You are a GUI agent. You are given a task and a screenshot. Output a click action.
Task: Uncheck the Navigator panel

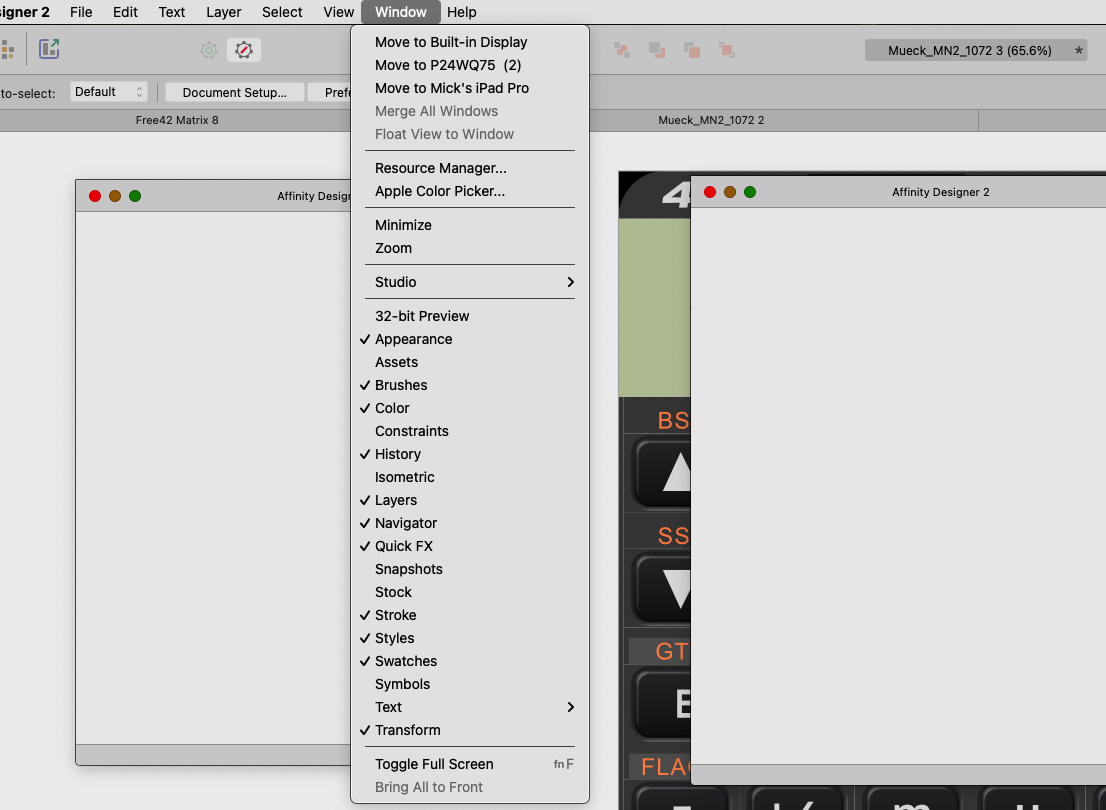pyautogui.click(x=470, y=524)
